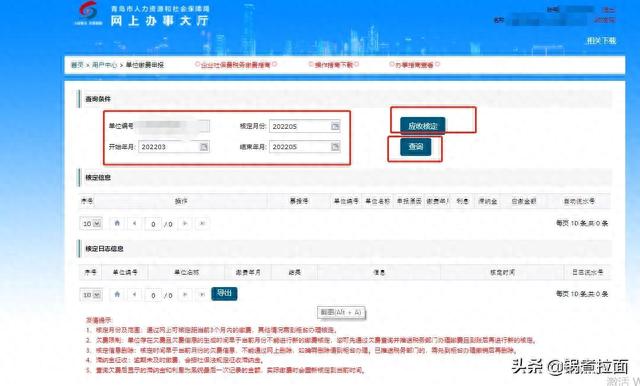Jump to last page in 核定信息 pager
Screen dimensions: 640x386
[x=202, y=223]
